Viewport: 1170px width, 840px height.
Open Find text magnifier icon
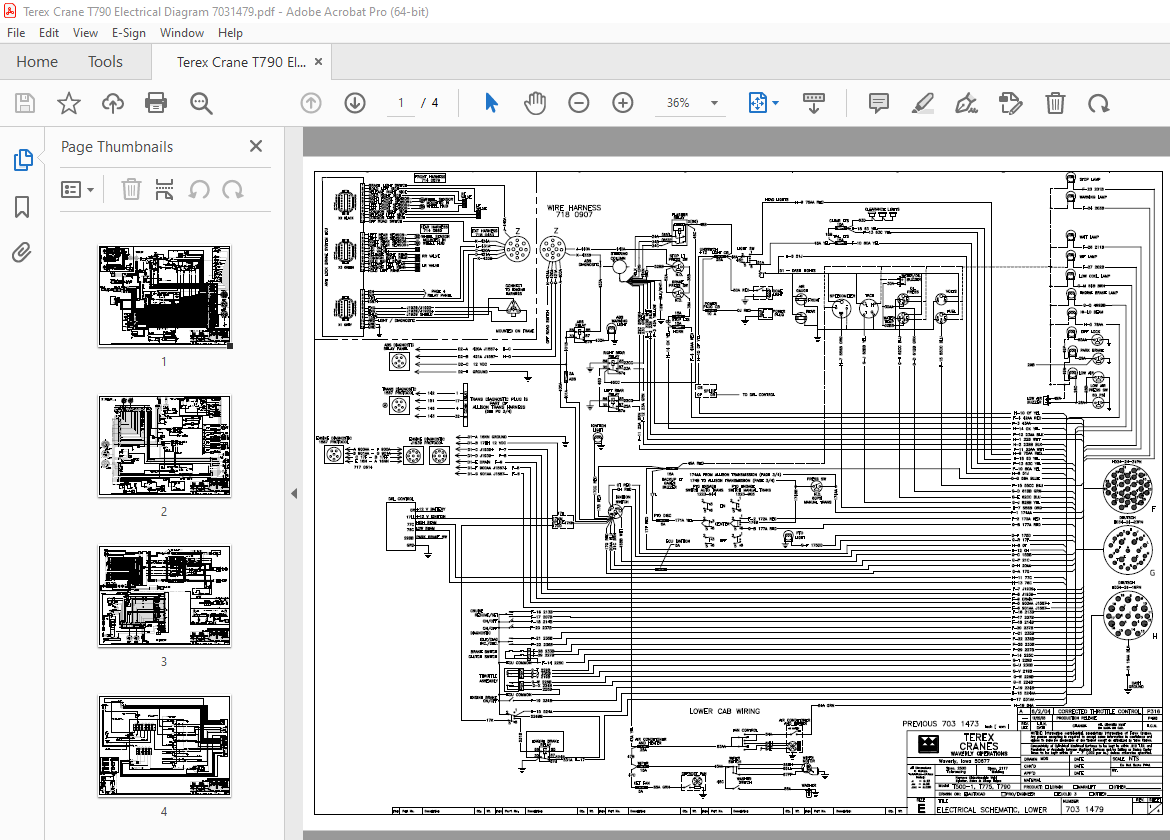tap(201, 103)
